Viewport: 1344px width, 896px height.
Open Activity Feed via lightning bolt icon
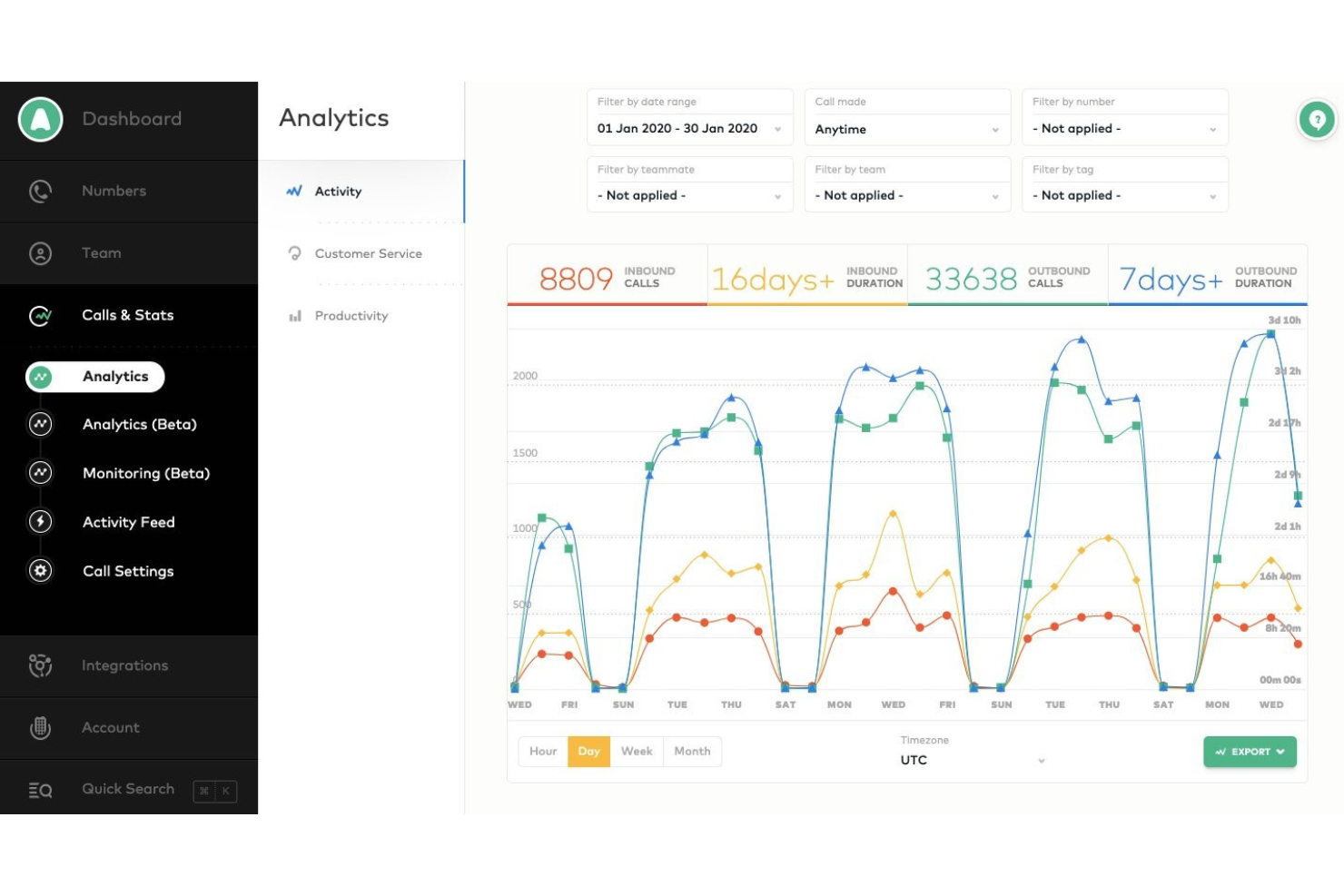point(40,522)
